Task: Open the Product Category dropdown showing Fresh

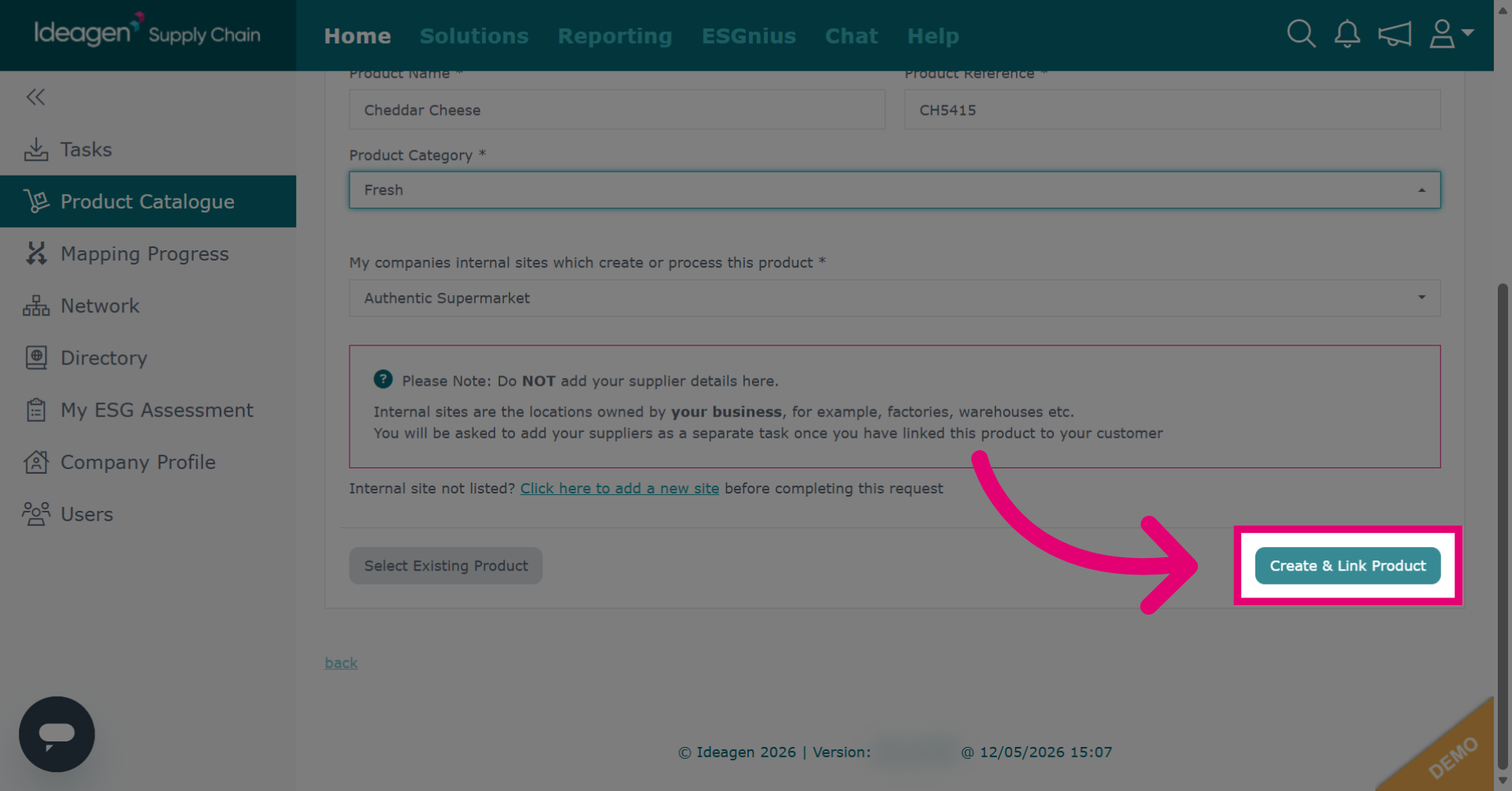Action: pos(895,190)
